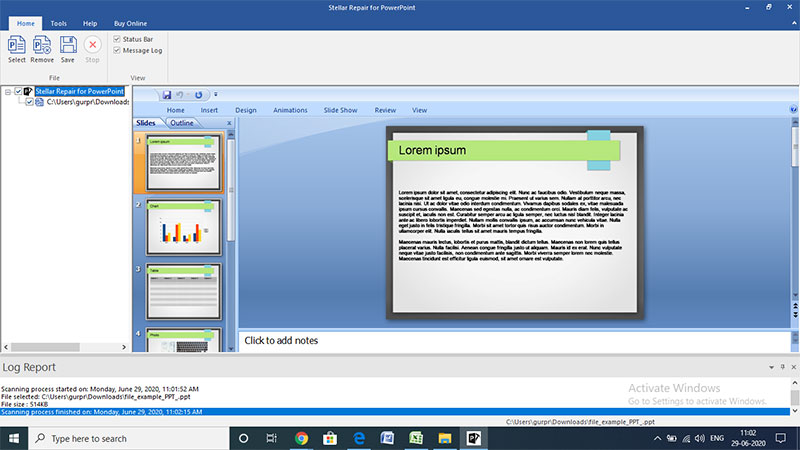The height and width of the screenshot is (450, 800).
Task: Pin the Log Report panel
Action: [783, 367]
